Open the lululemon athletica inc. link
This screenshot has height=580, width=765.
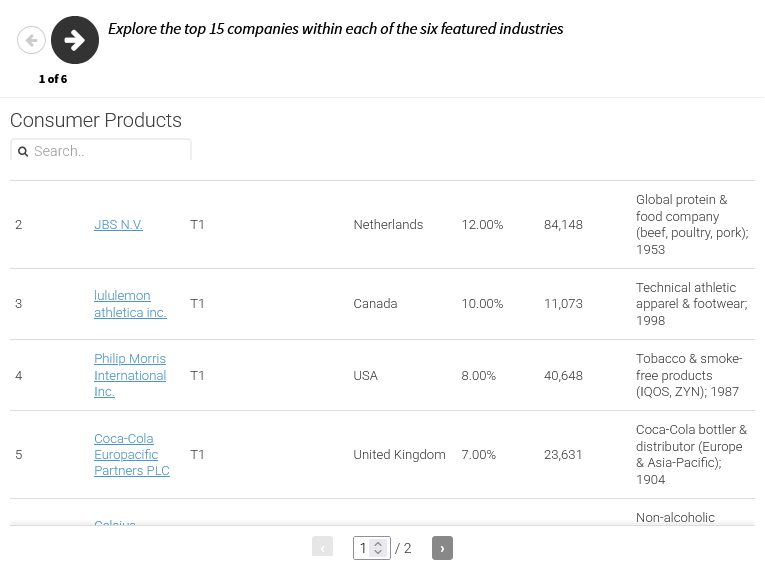[x=130, y=304]
